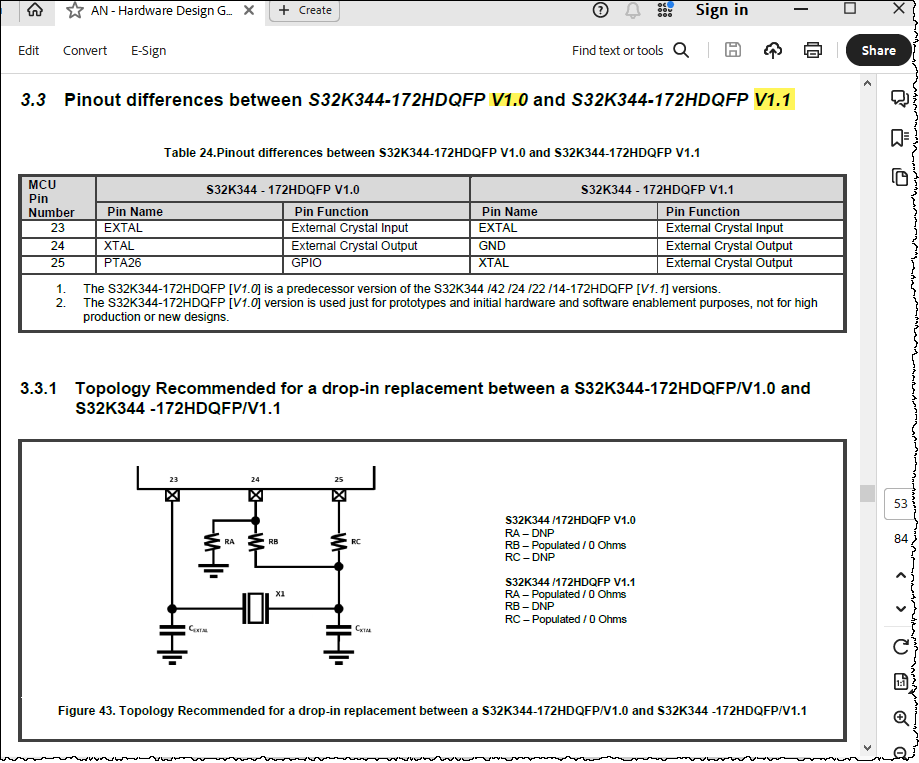Zoom in on the page
The width and height of the screenshot is (919, 763).
[x=901, y=716]
